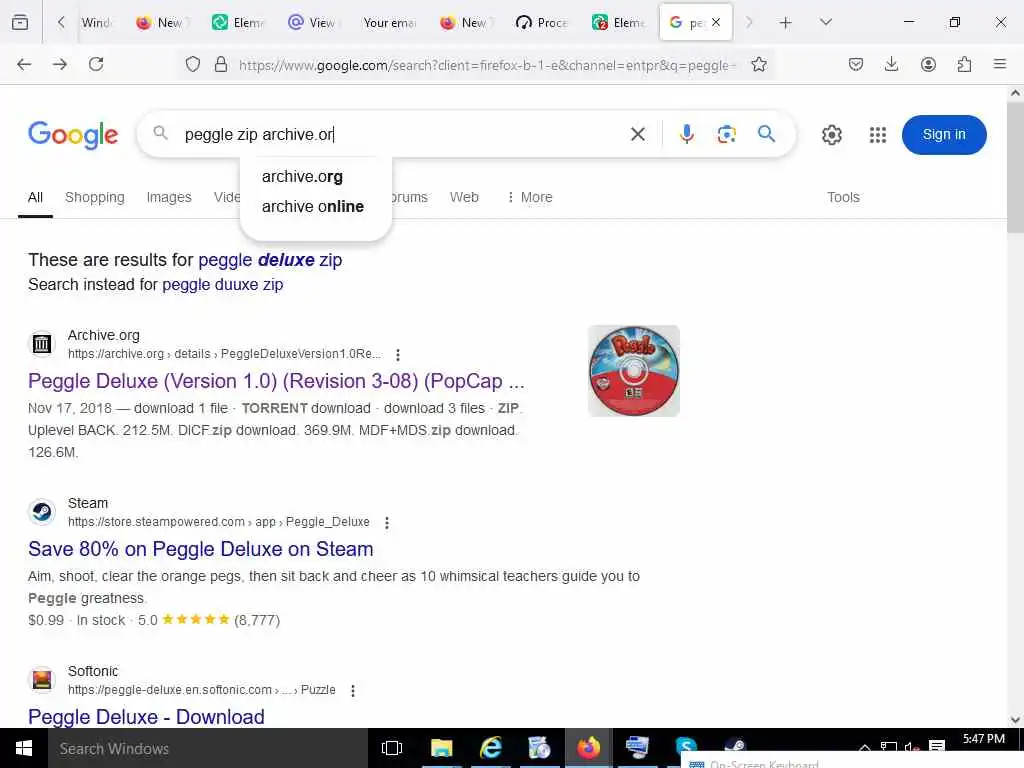Reload the current page
The width and height of the screenshot is (1024, 768).
[x=96, y=64]
